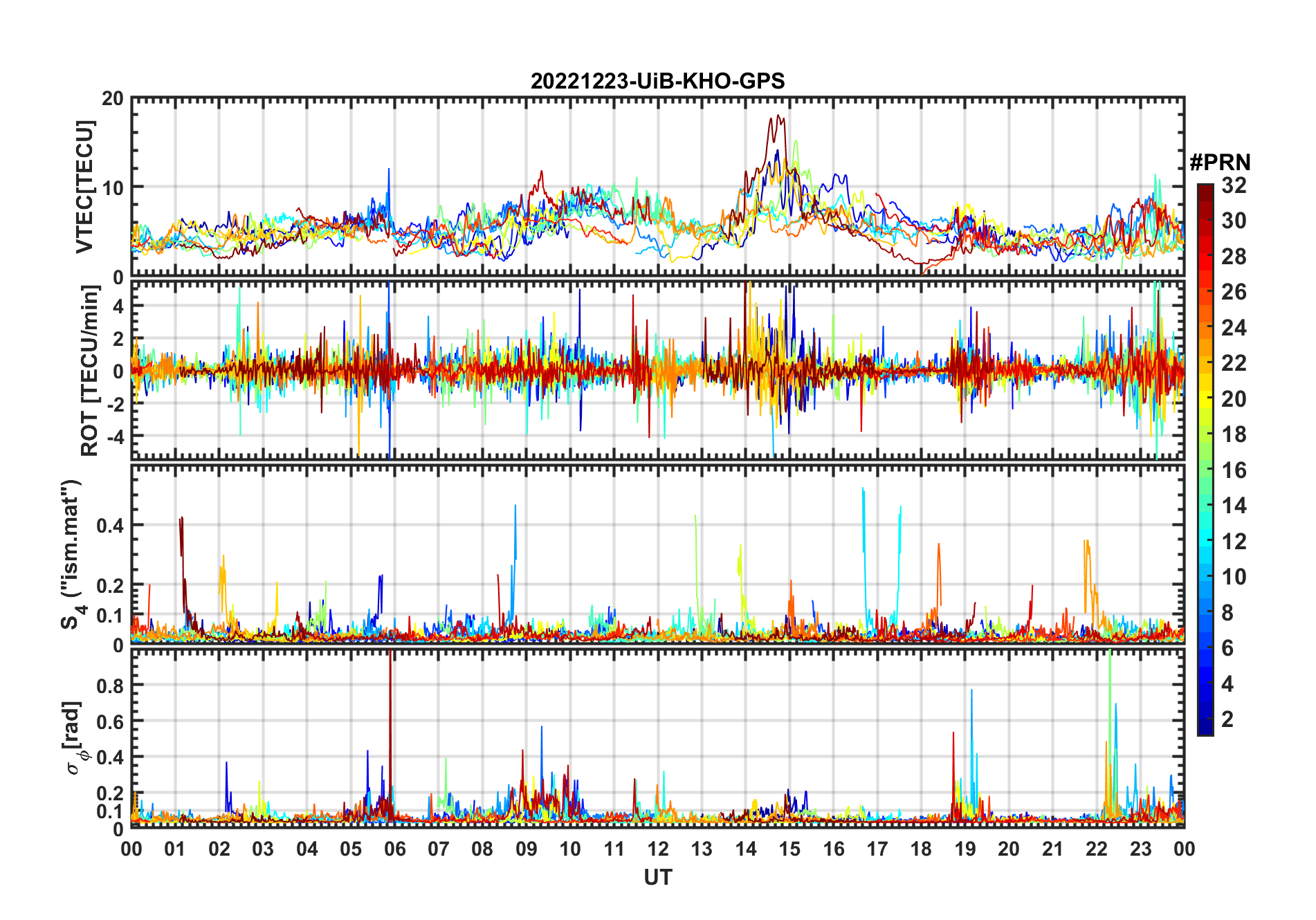Click the S4 ("ism.mat") y-axis label
Image resolution: width=1316 pixels, height=920 pixels.
click(x=71, y=554)
